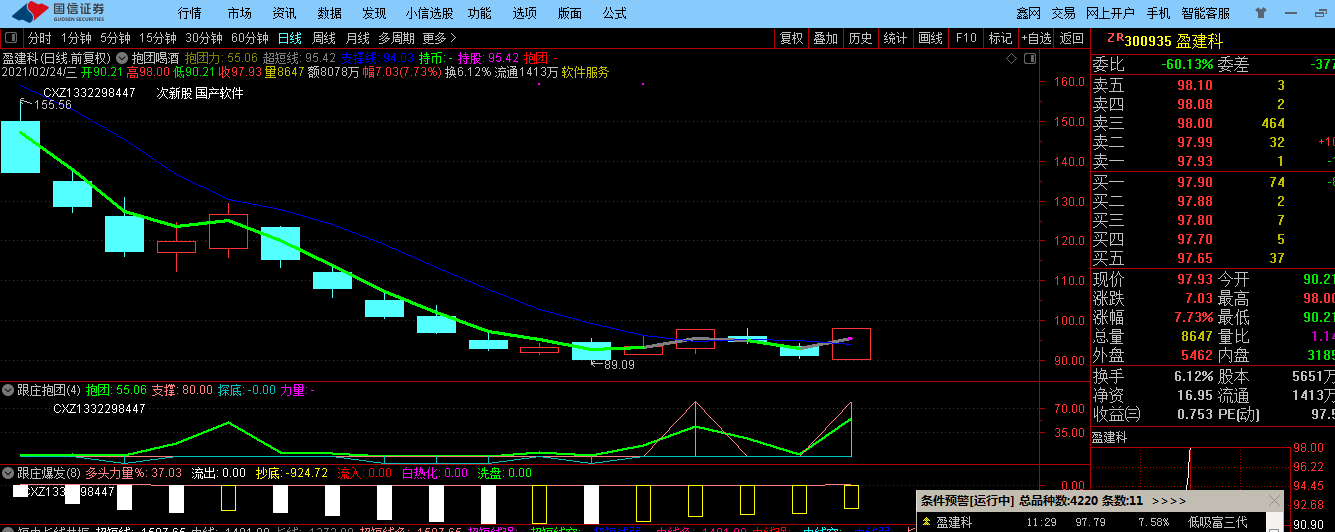Switch to 5分钟 period tab
The width and height of the screenshot is (1335, 532).
116,38
